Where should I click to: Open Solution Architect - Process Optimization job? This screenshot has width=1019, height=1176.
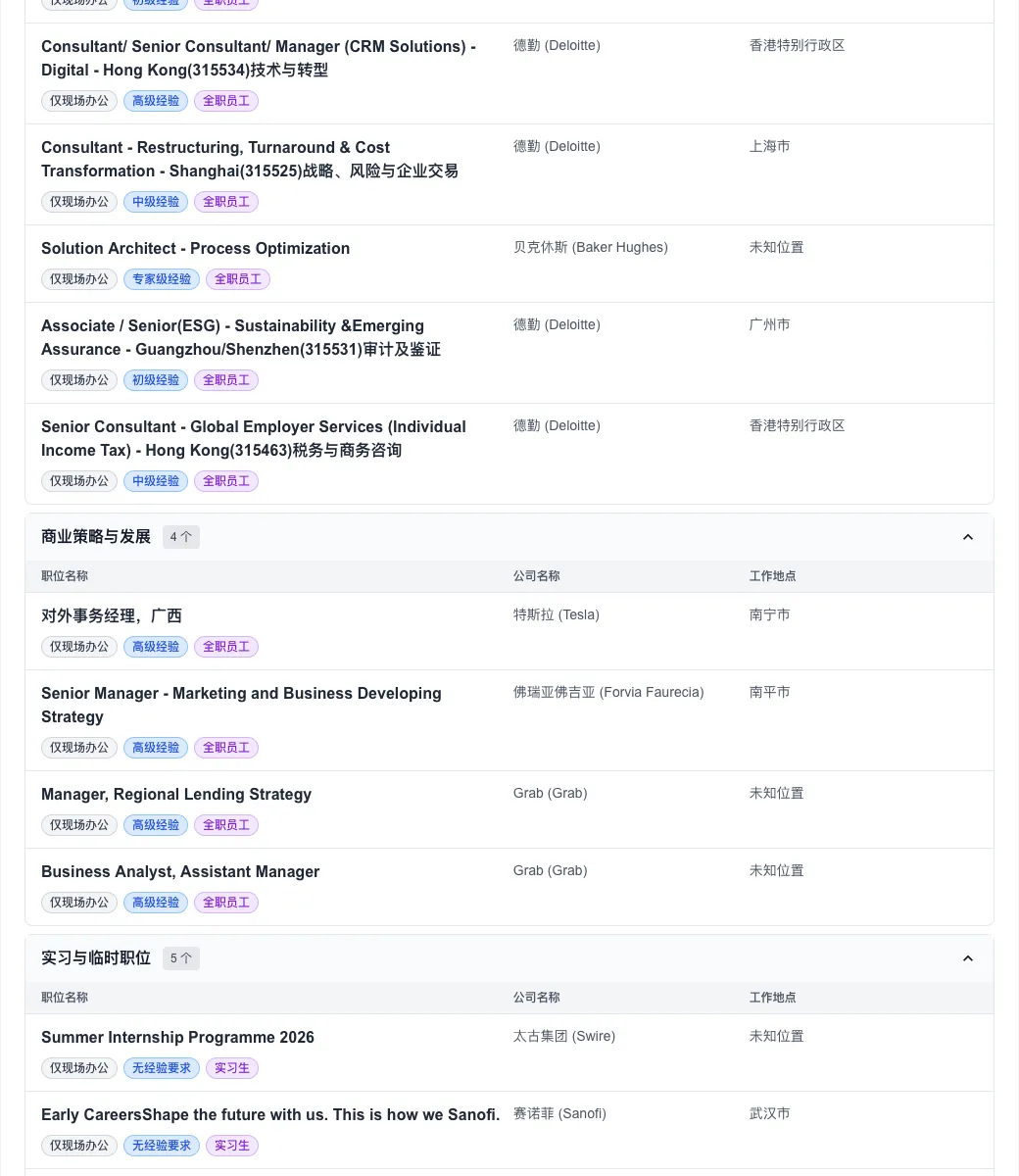click(195, 249)
